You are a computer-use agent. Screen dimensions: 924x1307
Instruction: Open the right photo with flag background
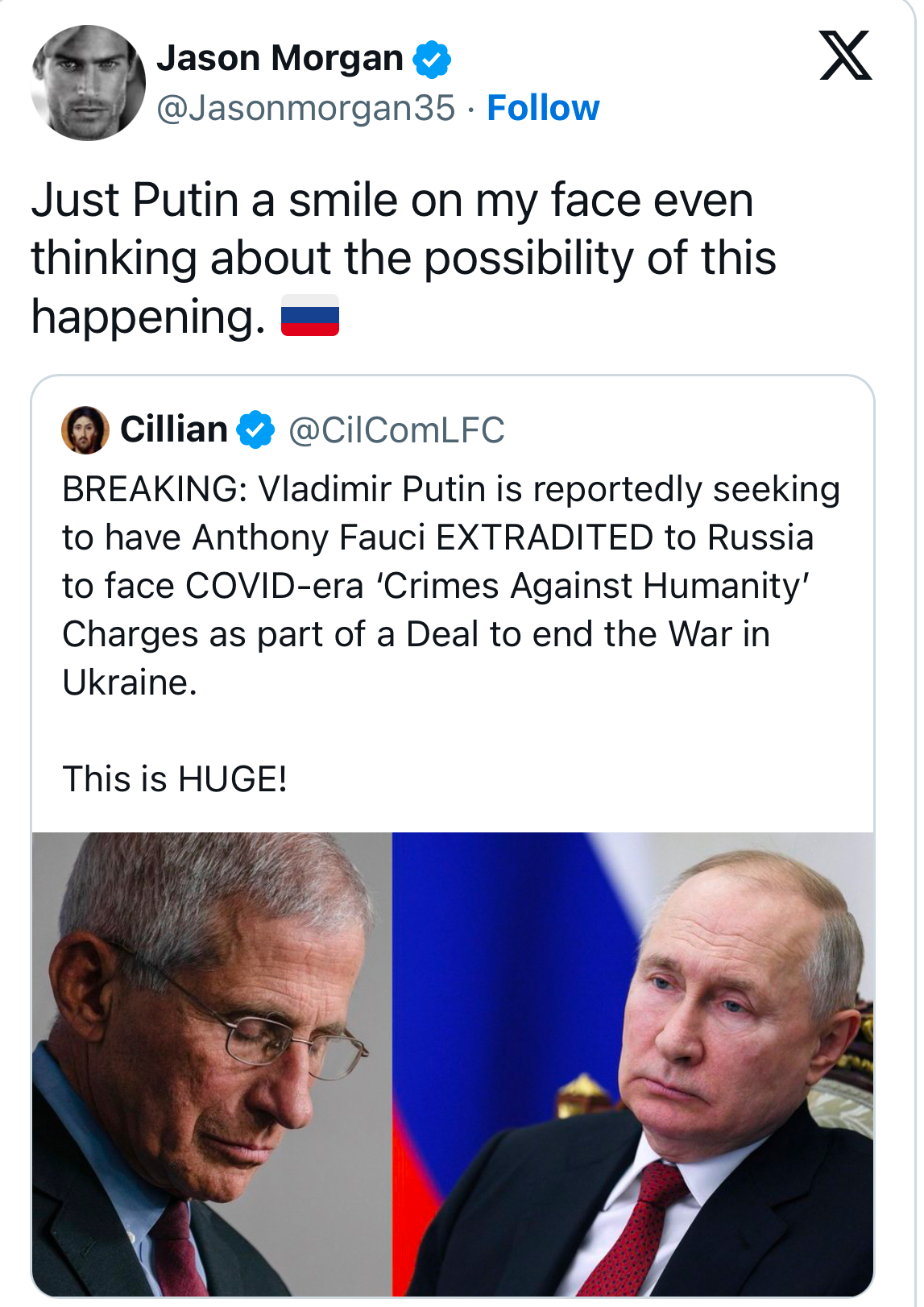pyautogui.click(x=632, y=1064)
